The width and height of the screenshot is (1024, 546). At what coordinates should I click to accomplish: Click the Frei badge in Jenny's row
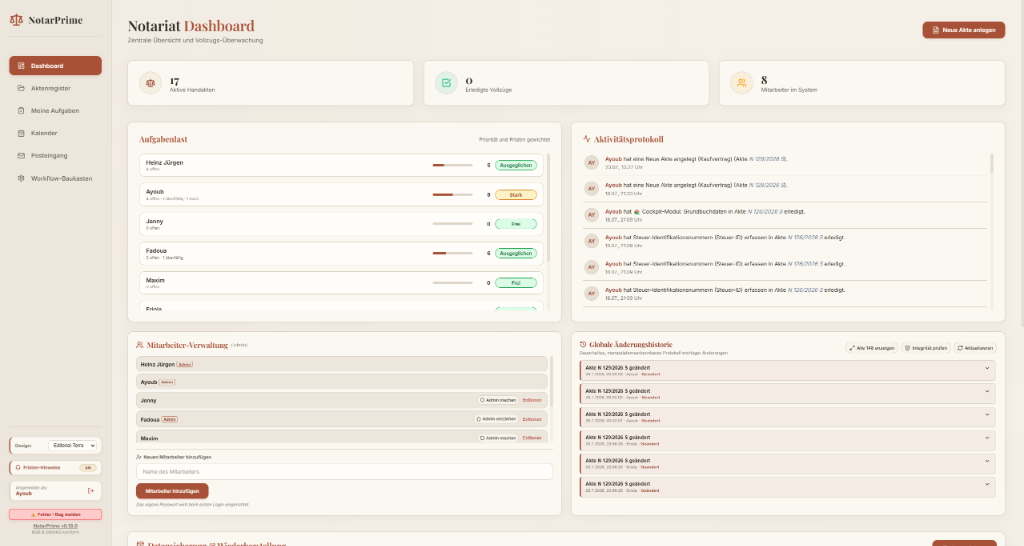tap(516, 224)
